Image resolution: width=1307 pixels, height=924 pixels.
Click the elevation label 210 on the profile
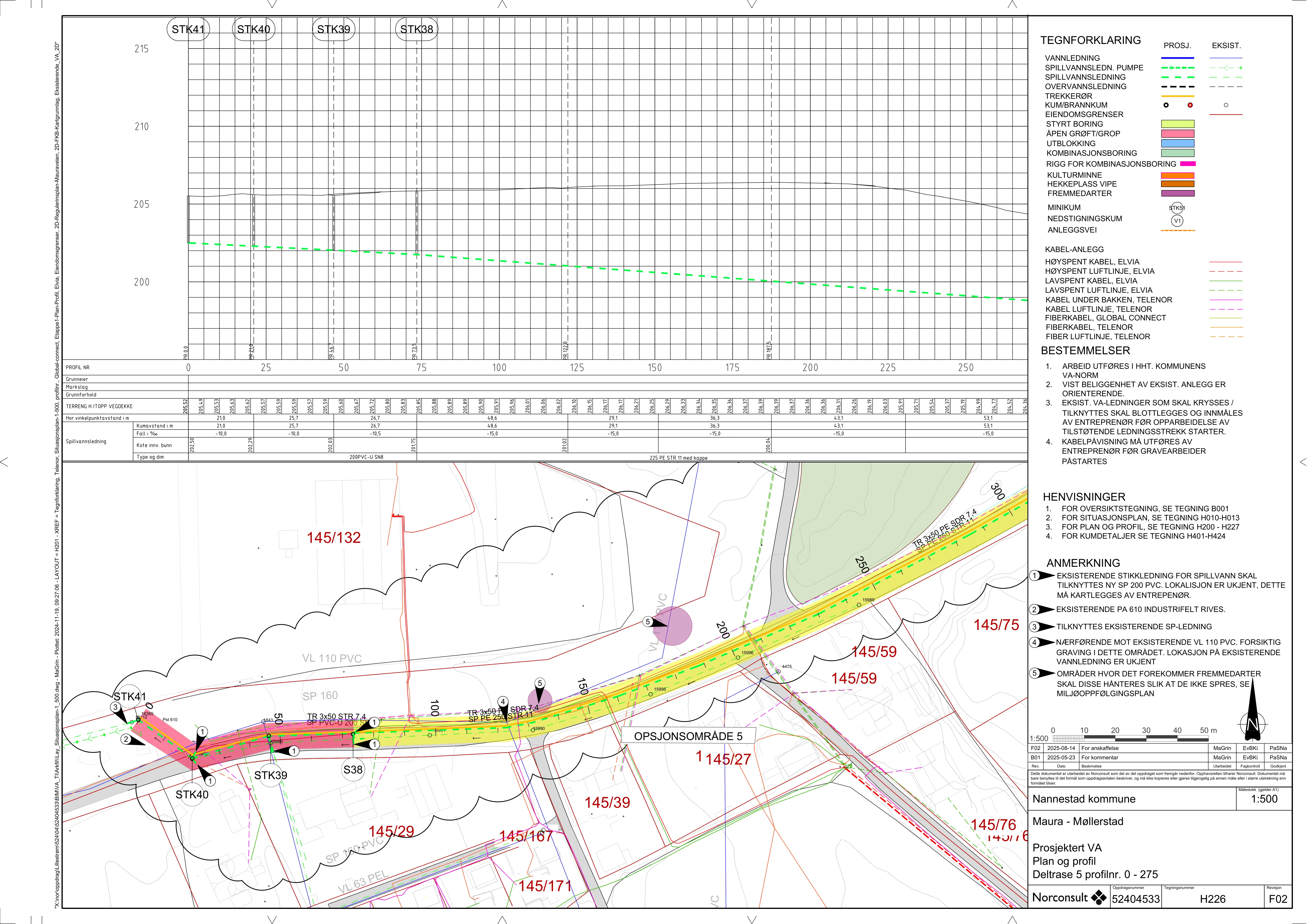click(x=142, y=126)
